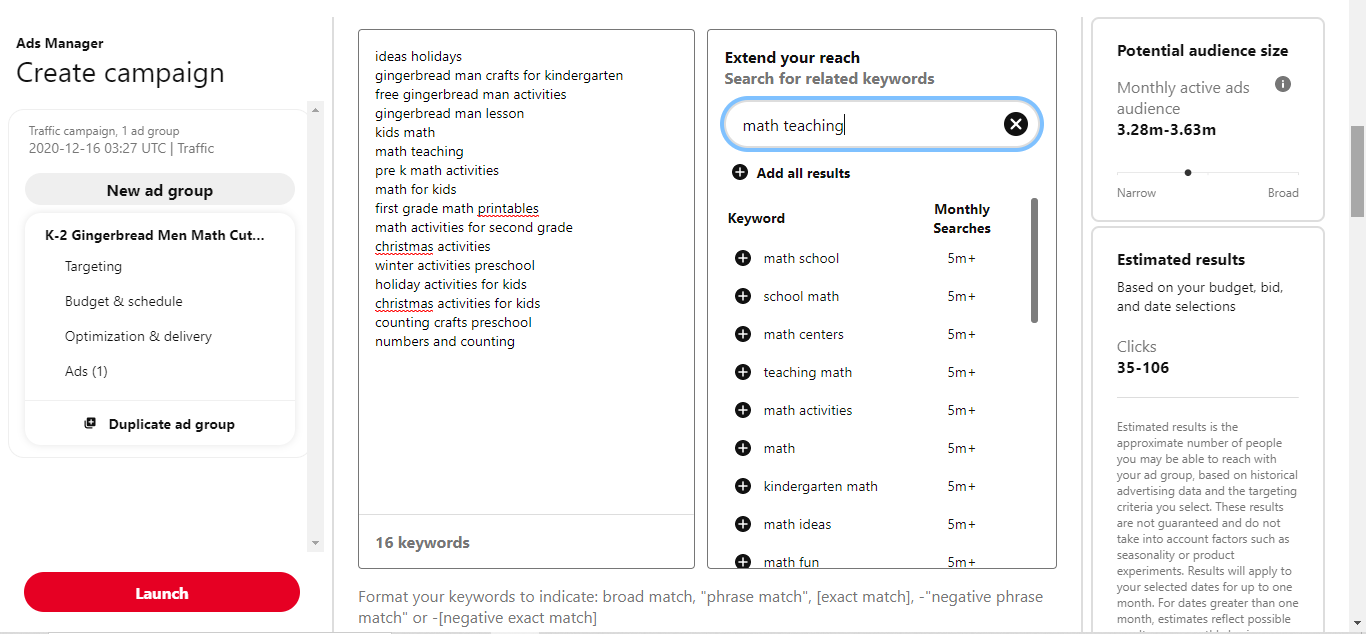1366x634 pixels.
Task: Add the 'math school' keyword plus icon
Action: tap(742, 258)
